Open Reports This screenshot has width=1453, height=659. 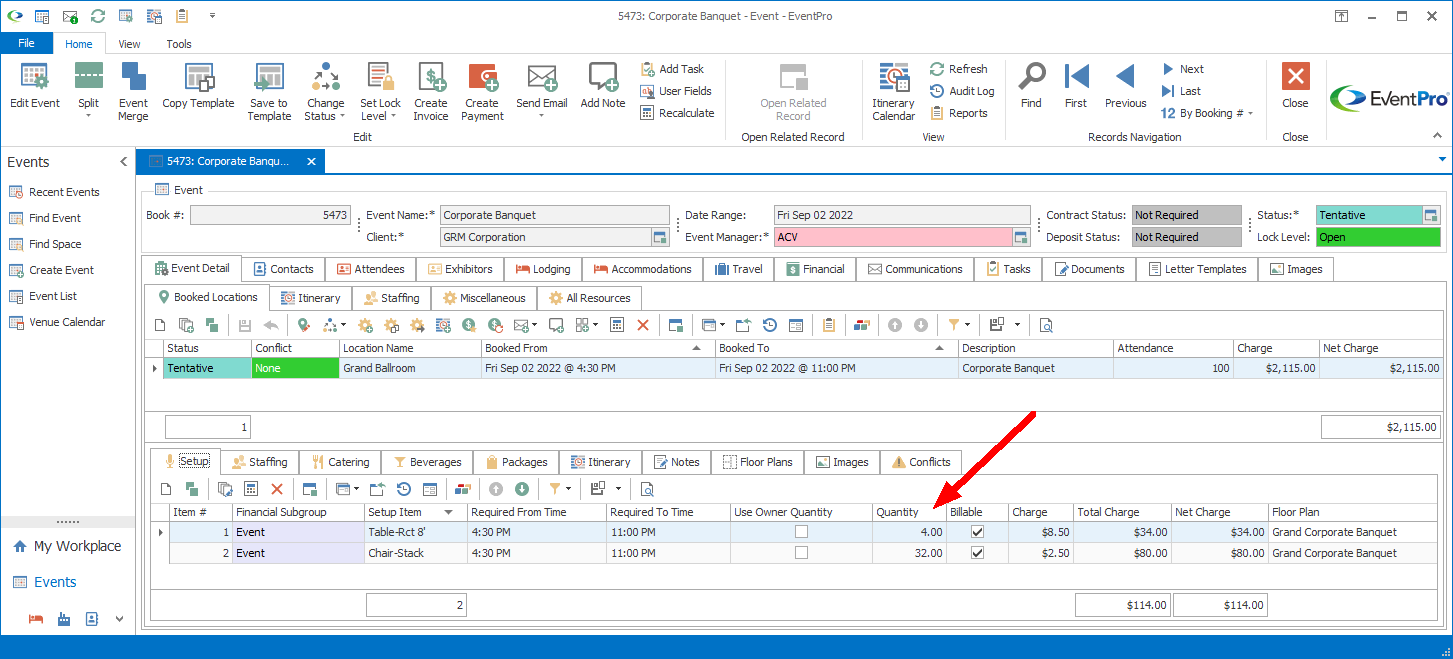pyautogui.click(x=958, y=113)
